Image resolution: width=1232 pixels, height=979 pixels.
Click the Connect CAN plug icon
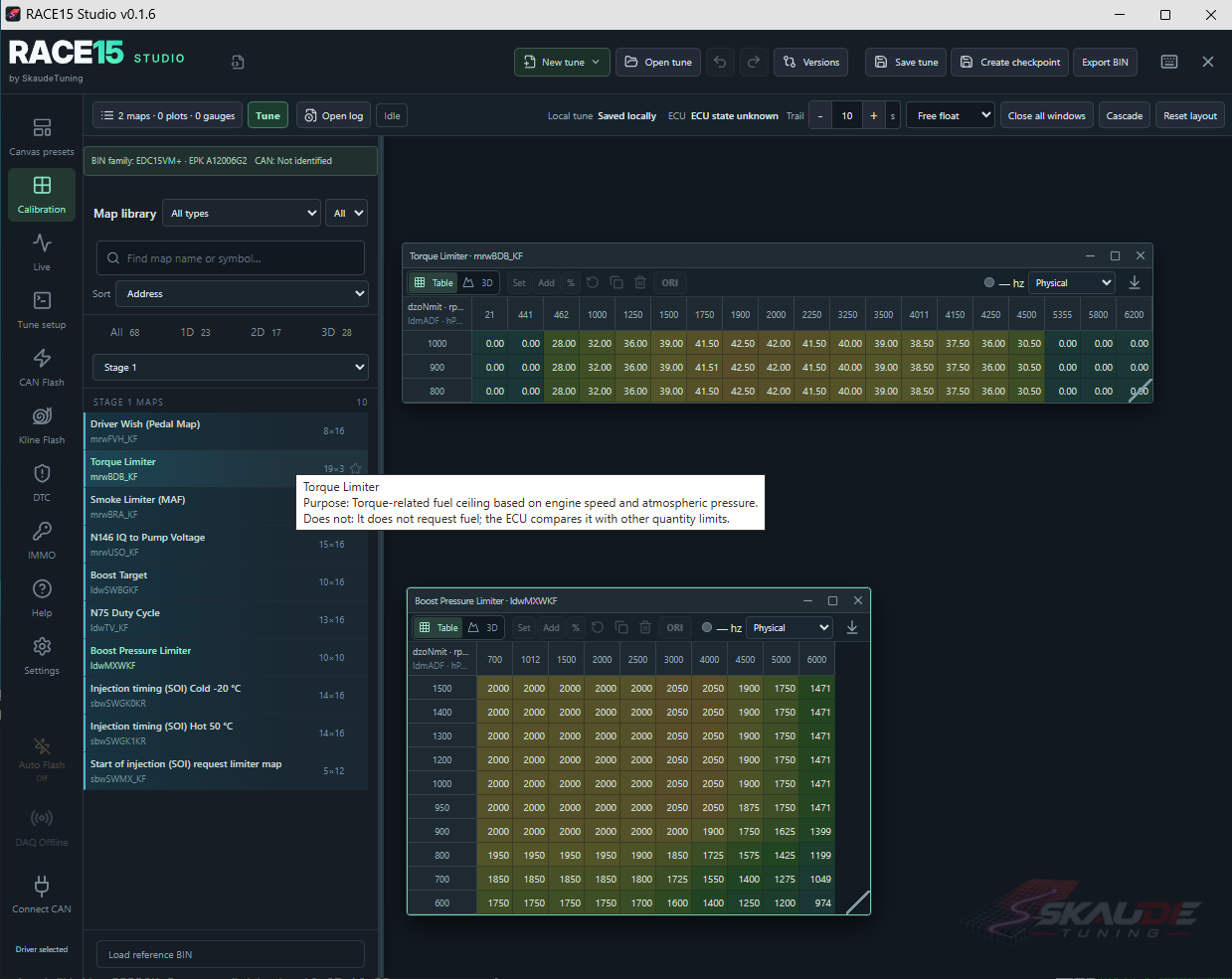(42, 885)
